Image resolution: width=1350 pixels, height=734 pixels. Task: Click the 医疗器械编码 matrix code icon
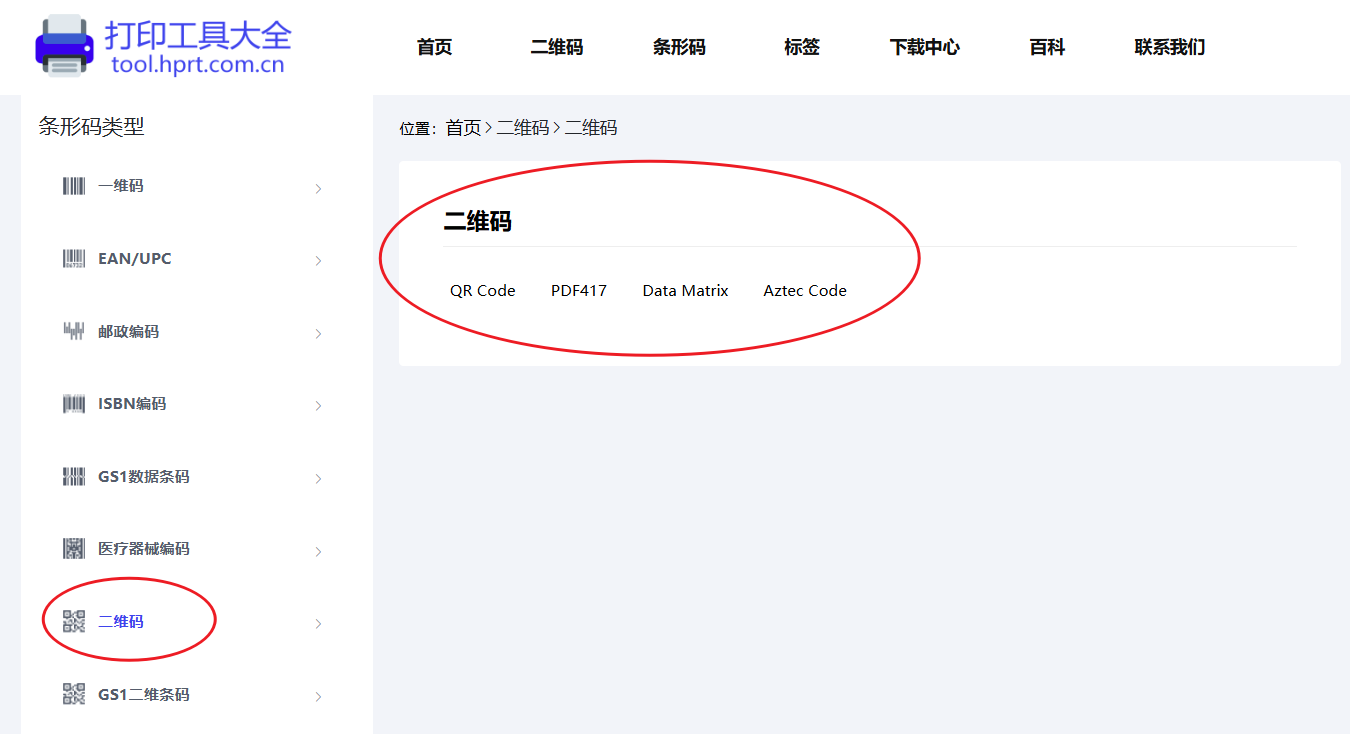[x=74, y=549]
